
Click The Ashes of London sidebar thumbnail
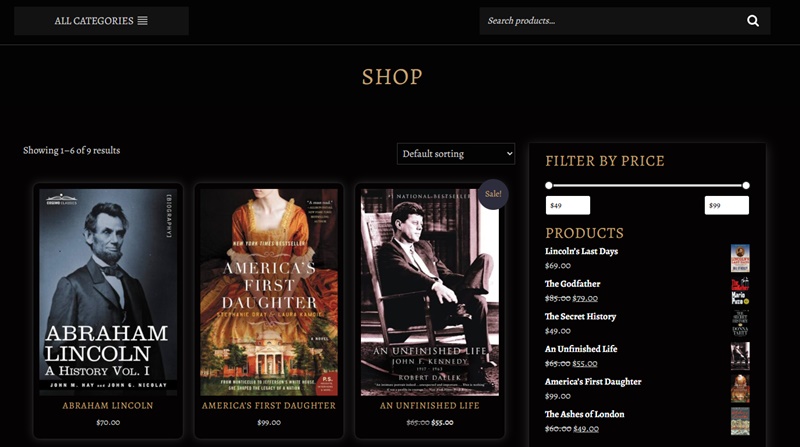click(740, 421)
